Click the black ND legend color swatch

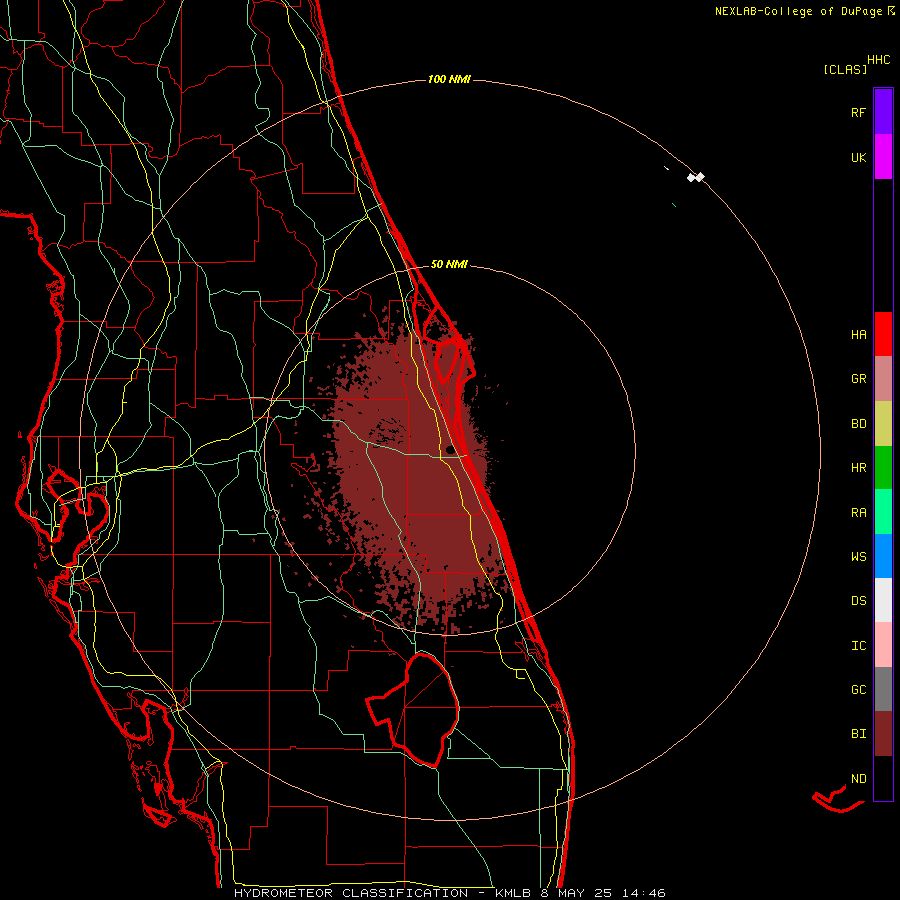pyautogui.click(x=883, y=778)
